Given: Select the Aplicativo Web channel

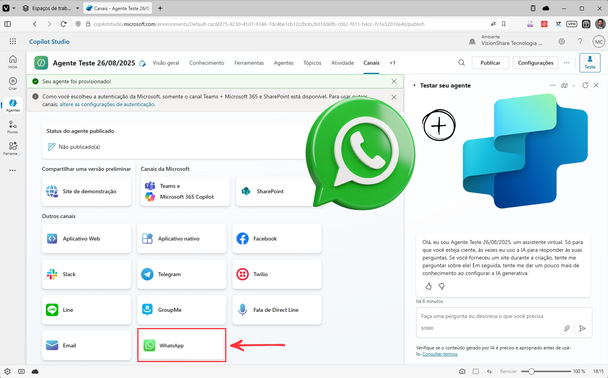Looking at the screenshot, I should point(86,238).
